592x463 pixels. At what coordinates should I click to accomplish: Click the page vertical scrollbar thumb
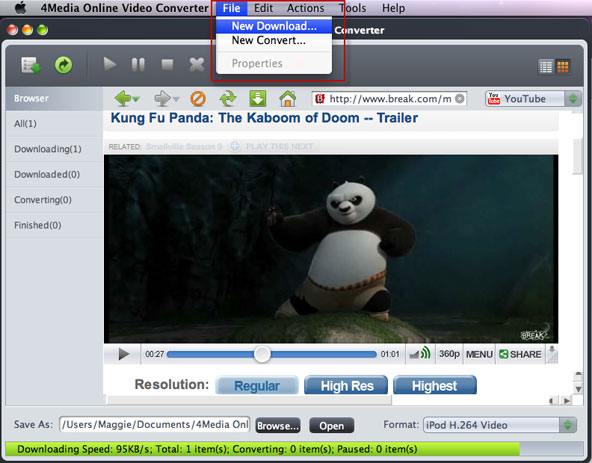578,156
